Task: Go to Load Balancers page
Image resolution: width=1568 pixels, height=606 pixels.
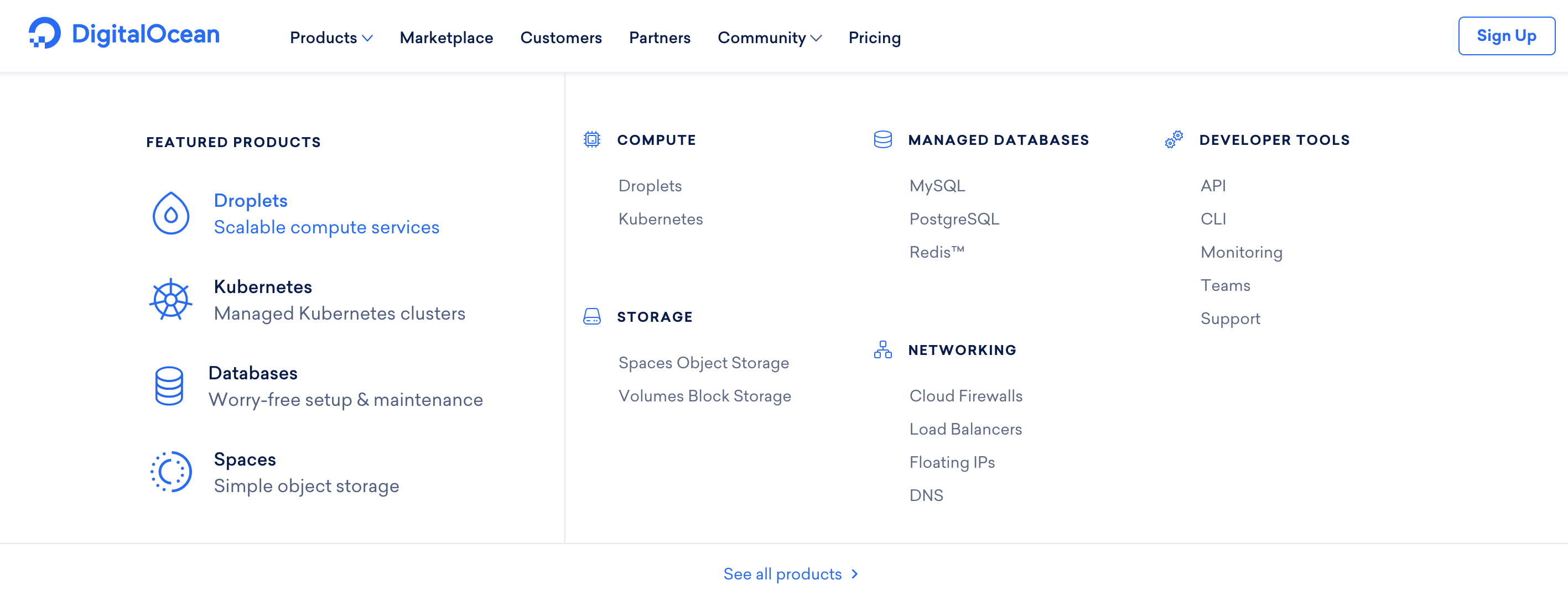Action: coord(965,429)
